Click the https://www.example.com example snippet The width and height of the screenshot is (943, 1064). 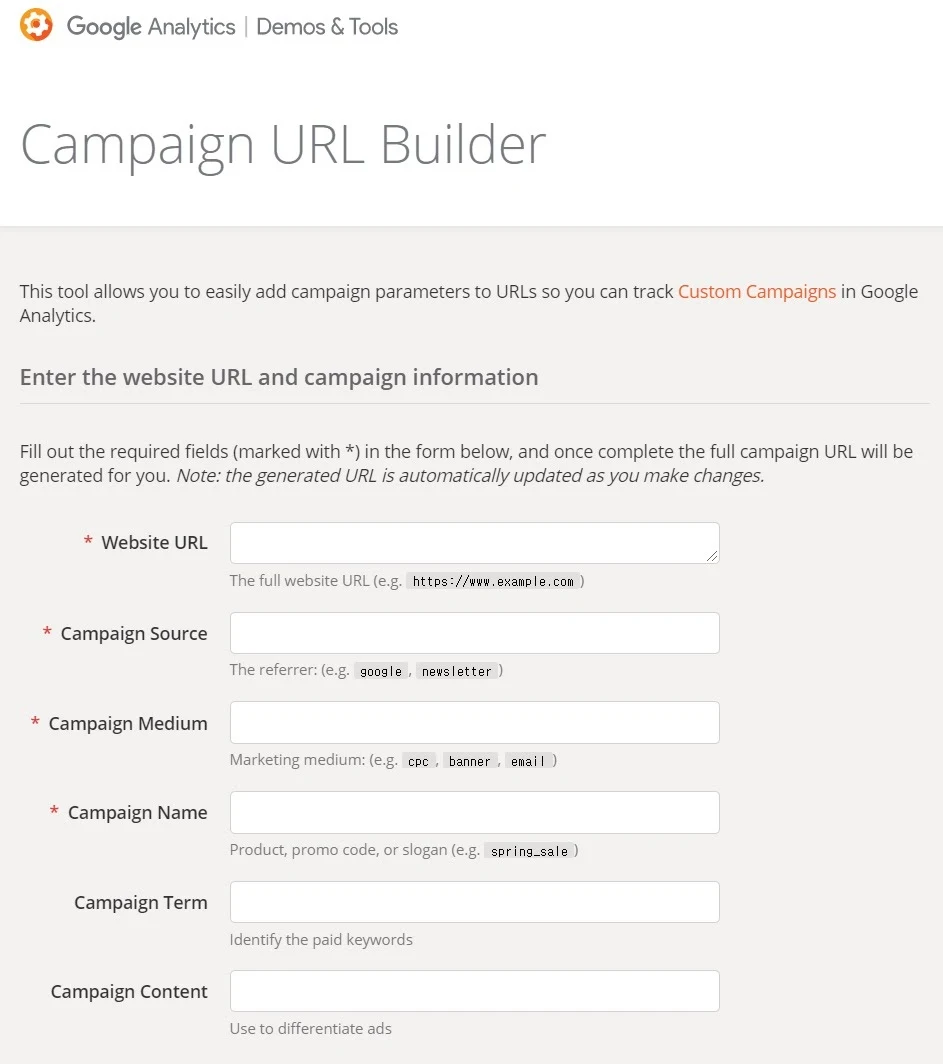493,581
